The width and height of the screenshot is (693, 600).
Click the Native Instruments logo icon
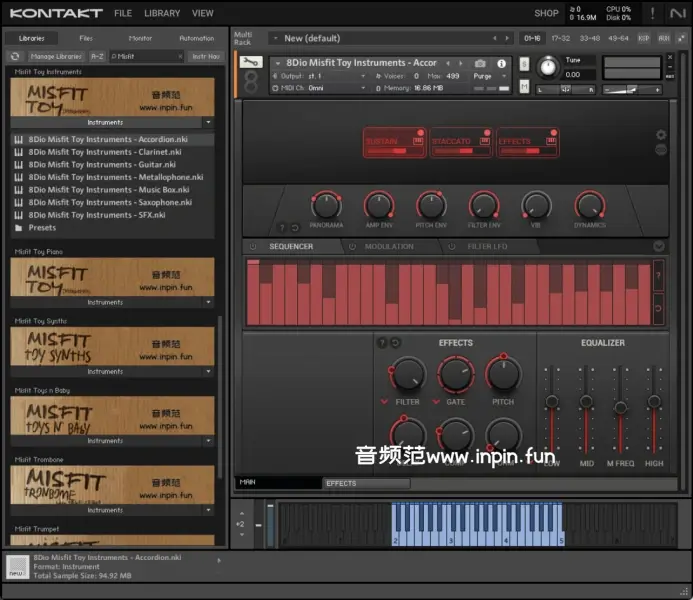coord(677,13)
